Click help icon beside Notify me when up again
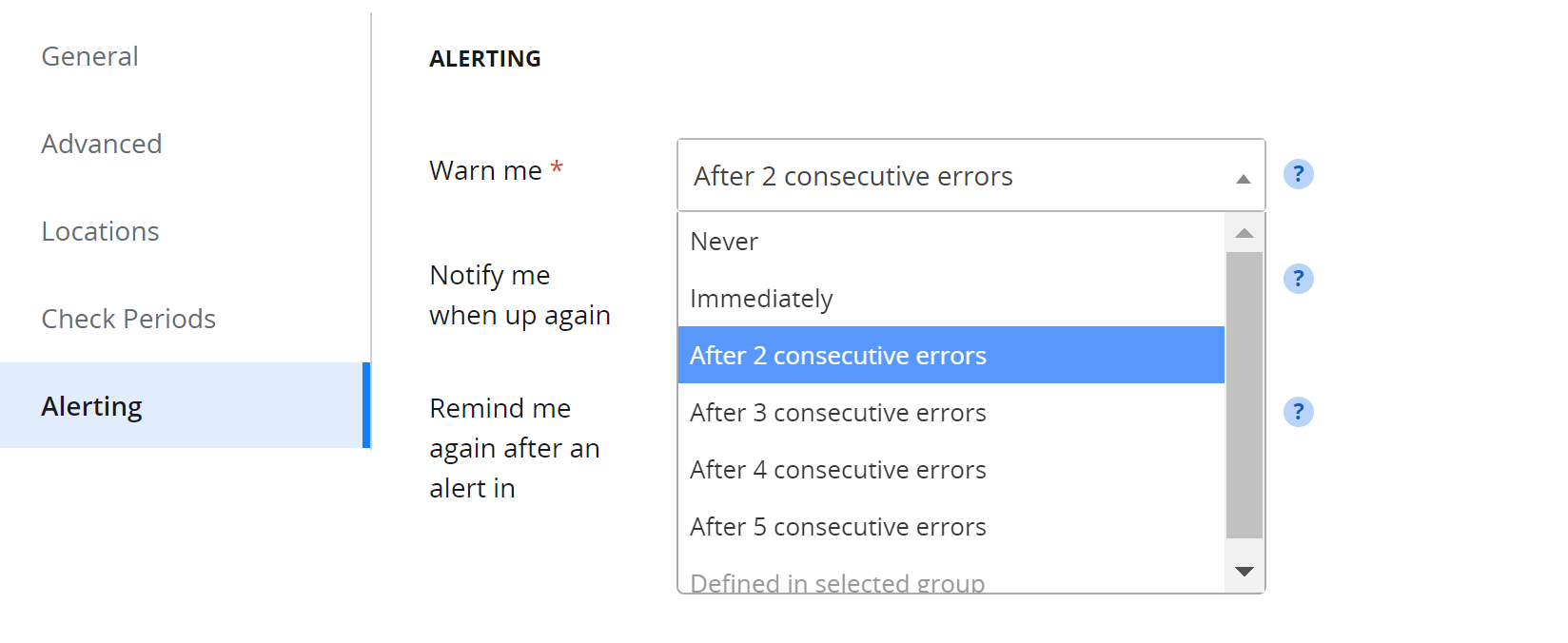Screen dimensions: 1568x643 pos(1298,279)
